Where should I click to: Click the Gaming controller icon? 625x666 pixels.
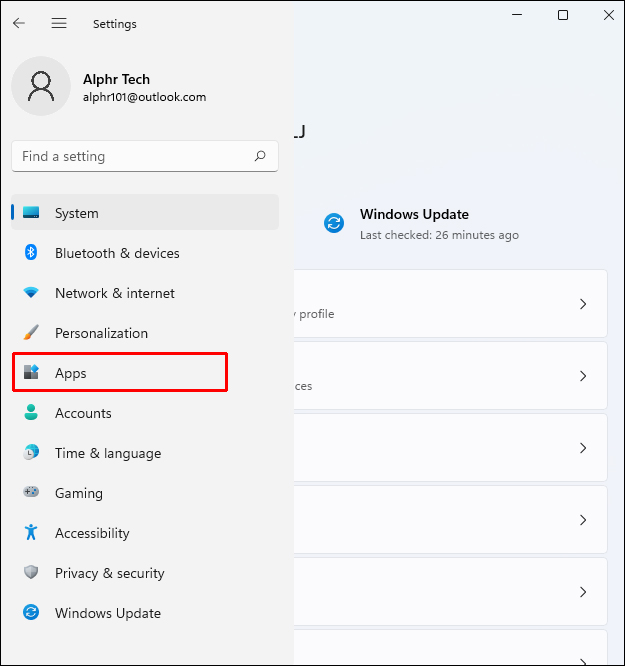31,493
